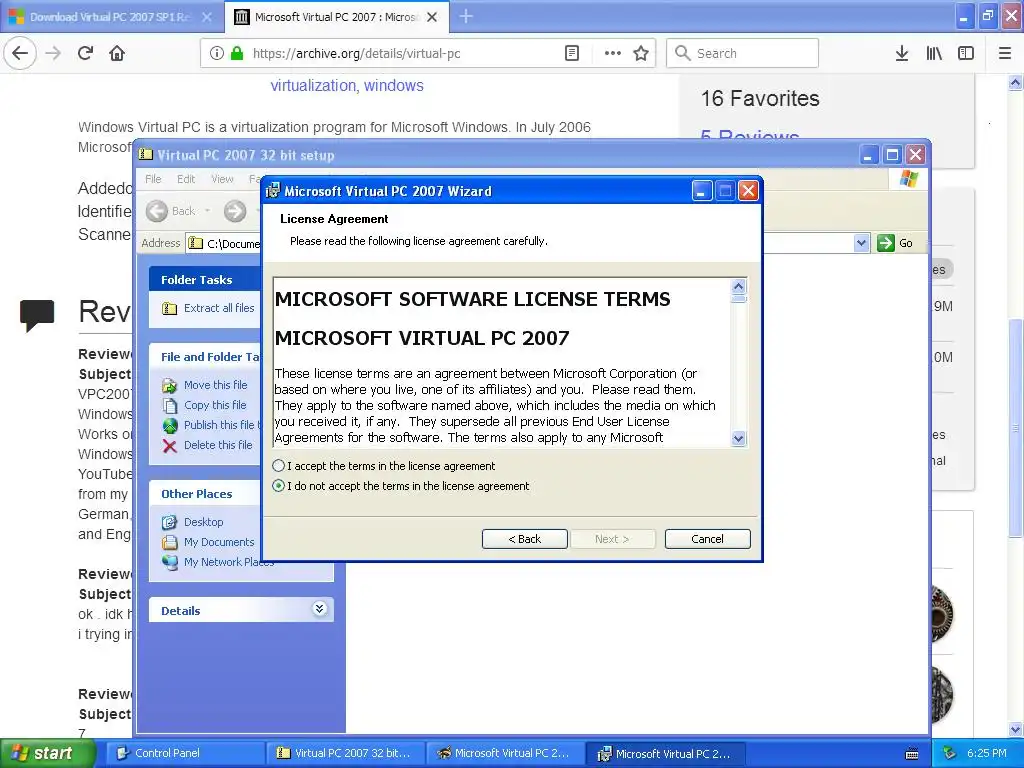This screenshot has width=1024, height=768.
Task: Click '16 Favorites' on archive page
Action: coord(760,98)
